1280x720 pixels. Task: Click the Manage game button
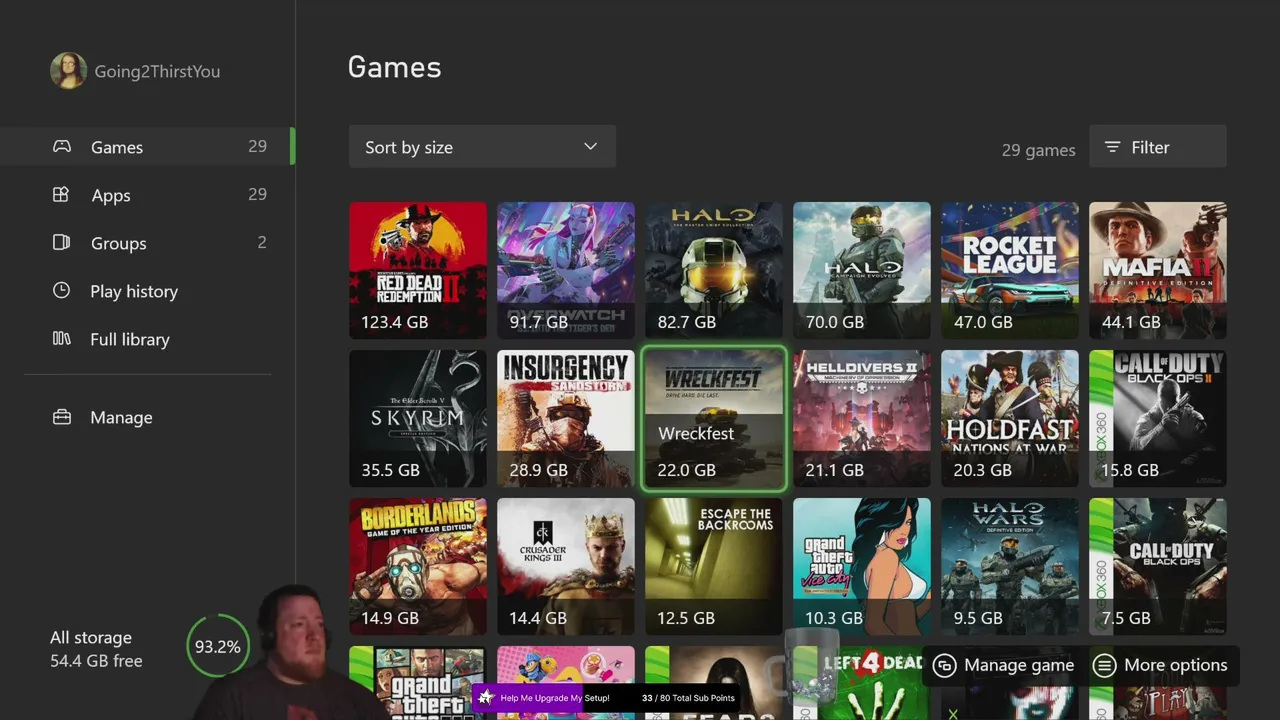coord(1004,665)
